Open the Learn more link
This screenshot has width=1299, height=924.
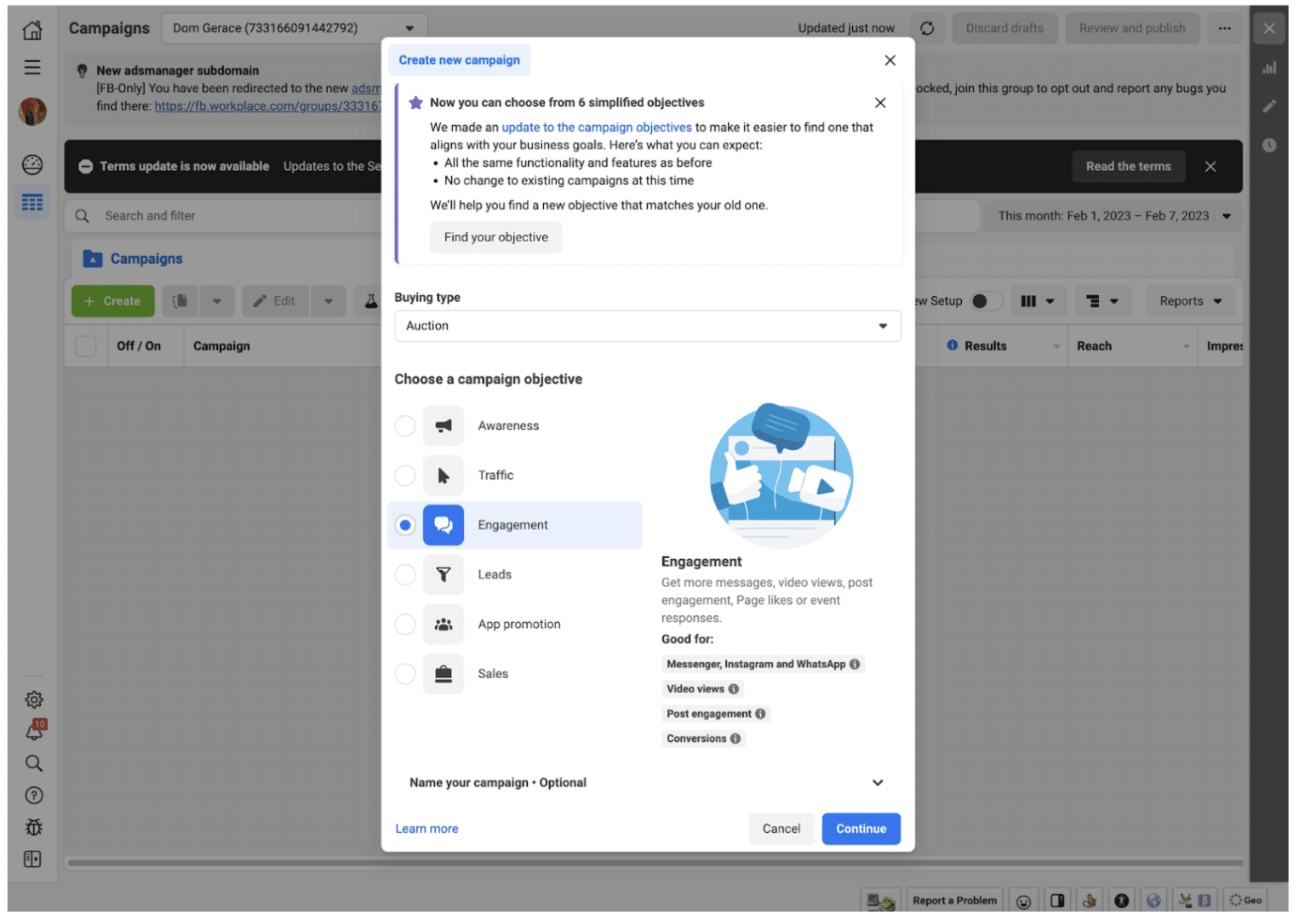[x=426, y=829]
